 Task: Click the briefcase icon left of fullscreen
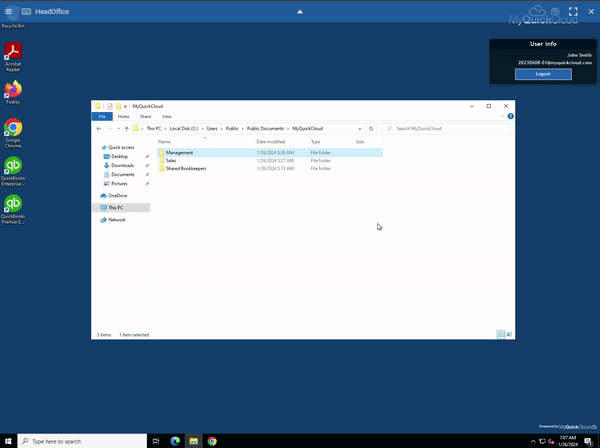555,11
